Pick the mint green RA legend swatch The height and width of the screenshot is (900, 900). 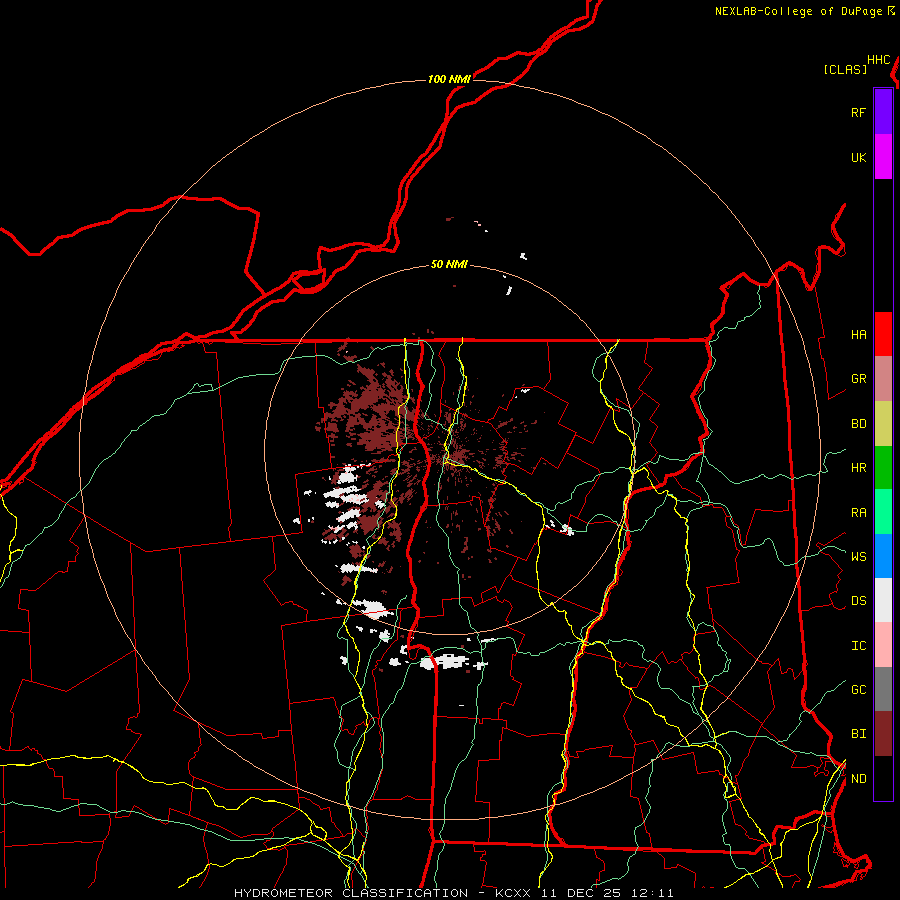coord(883,512)
